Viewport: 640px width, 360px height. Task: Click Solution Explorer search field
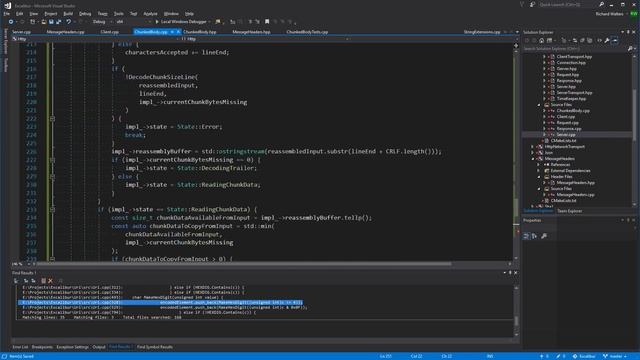(575, 49)
